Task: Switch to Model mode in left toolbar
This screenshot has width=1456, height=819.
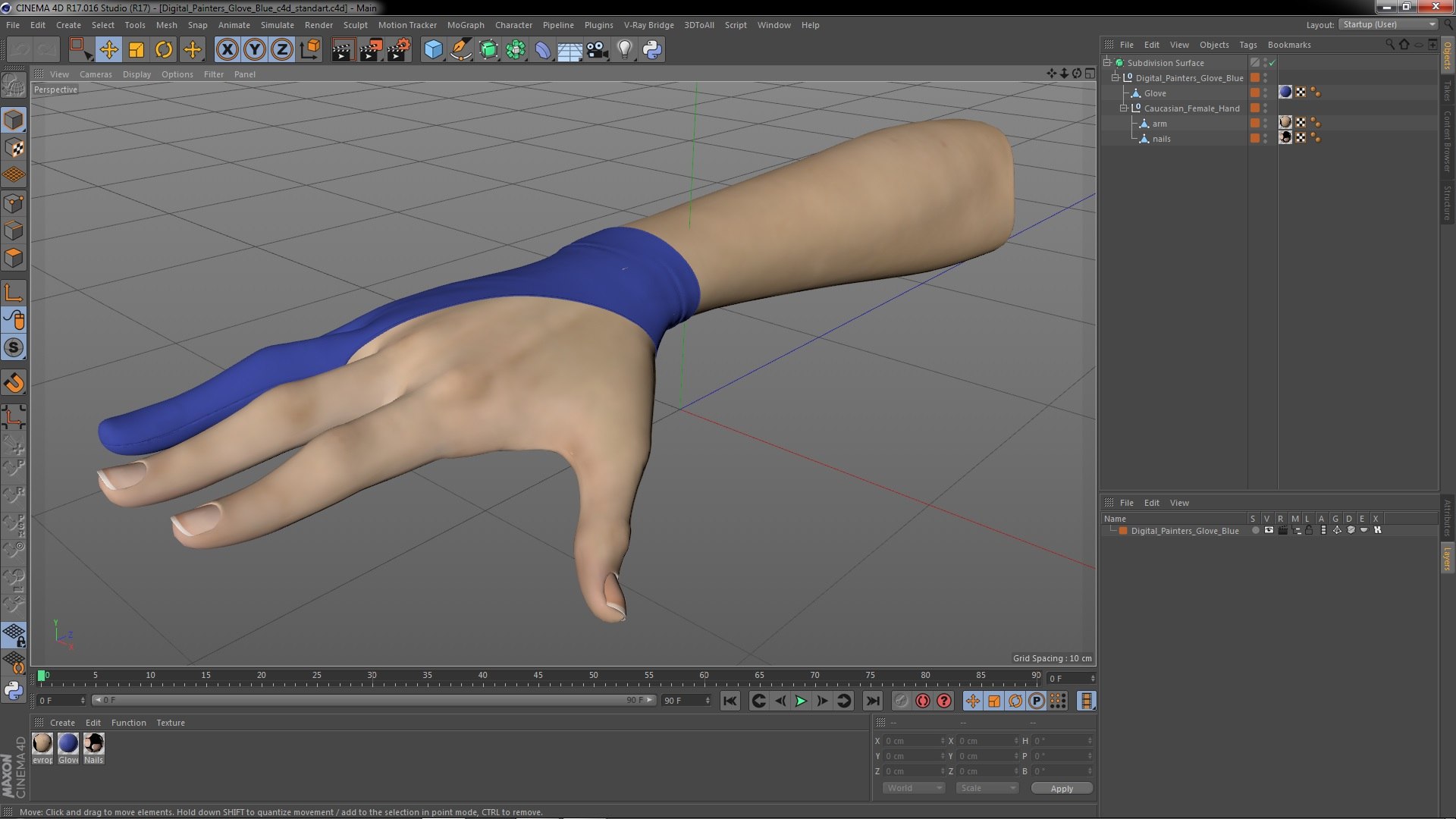Action: point(14,121)
